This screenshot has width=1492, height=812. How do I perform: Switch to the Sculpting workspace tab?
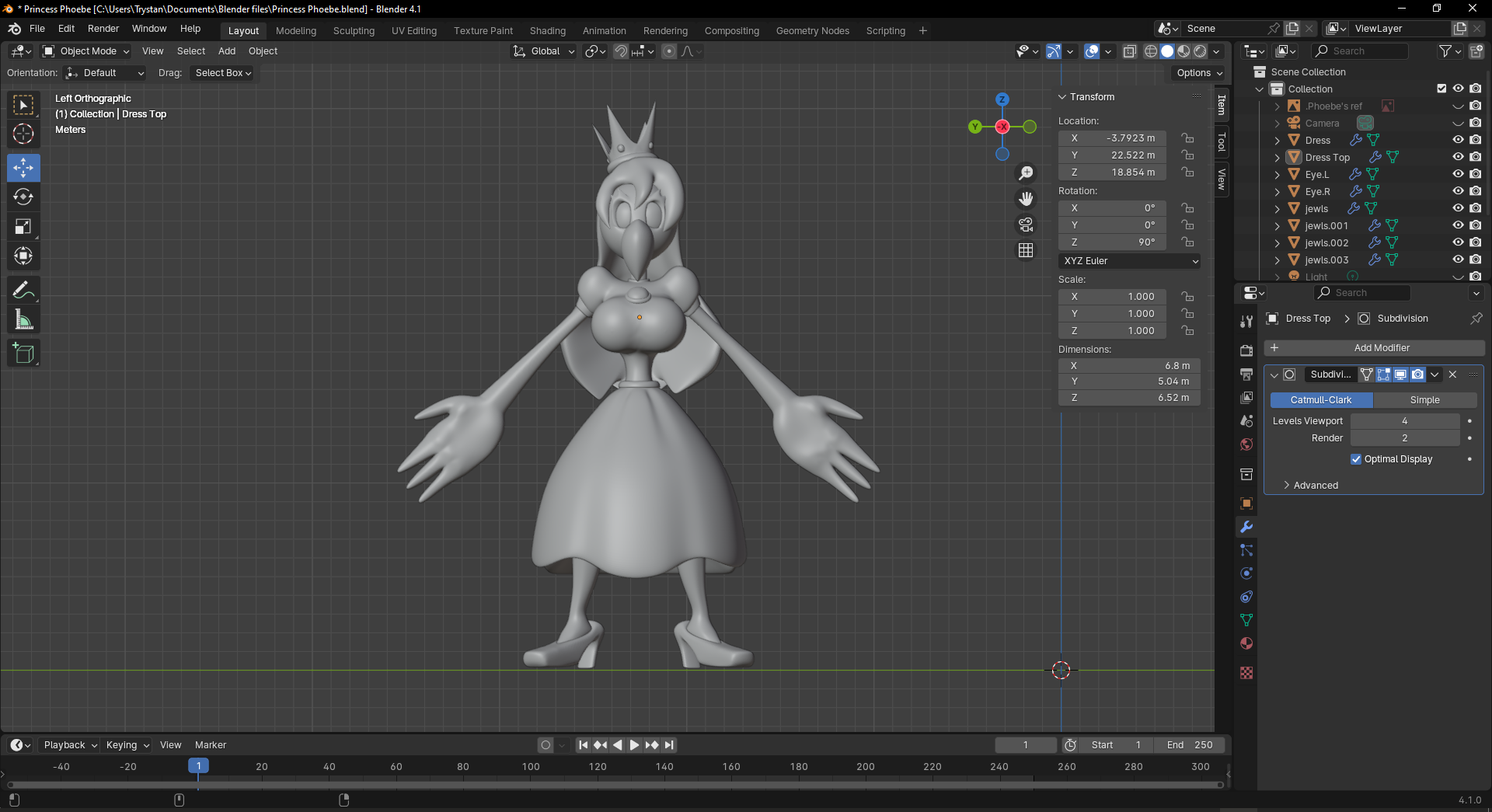354,31
